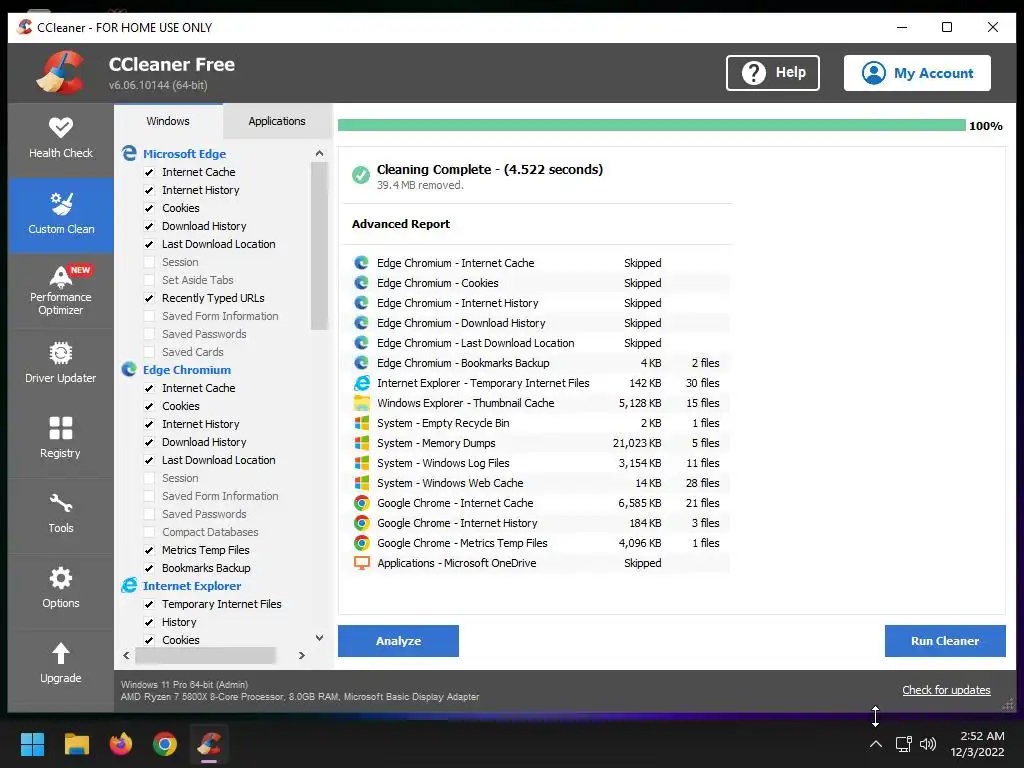Click scroll up arrow in cleaning list

click(x=319, y=153)
